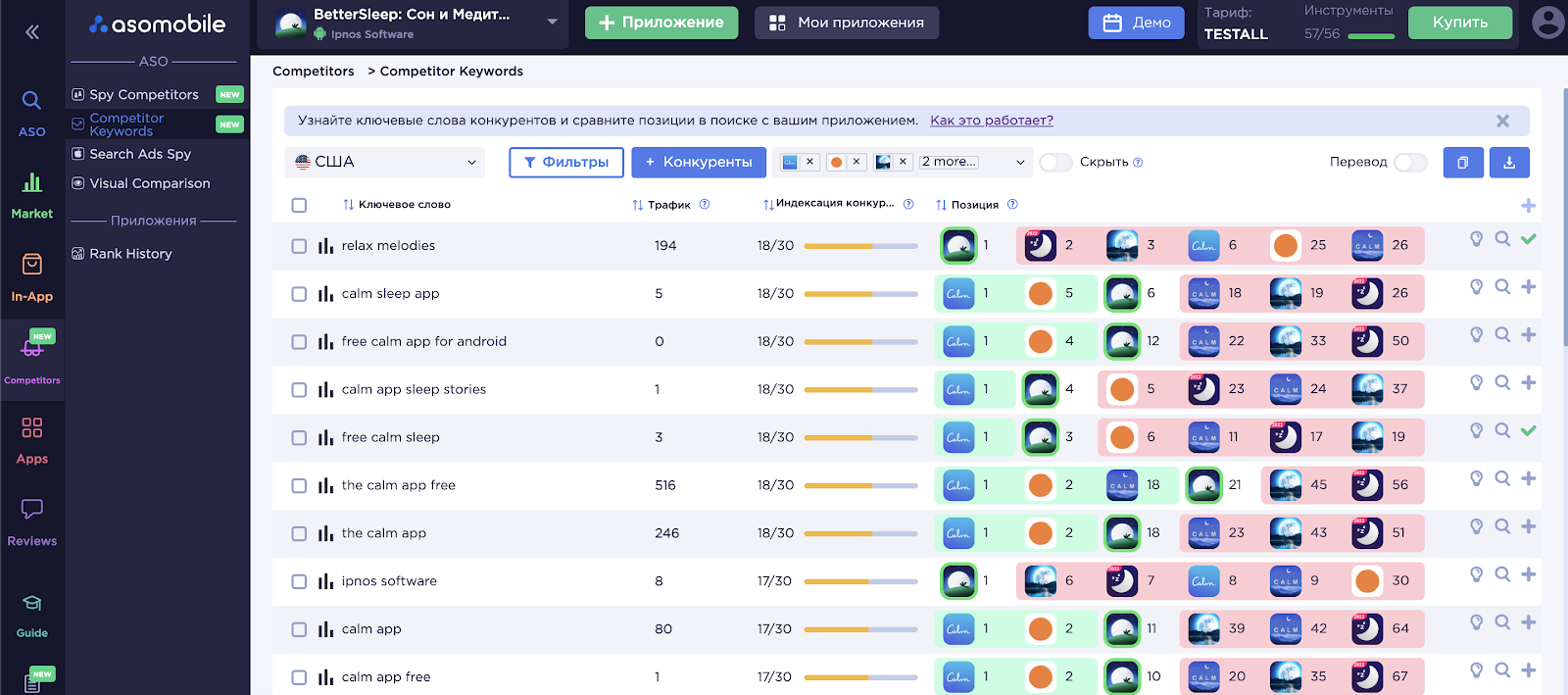The height and width of the screenshot is (695, 1568).
Task: Remove first competitor chip from selector
Action: pos(809,162)
